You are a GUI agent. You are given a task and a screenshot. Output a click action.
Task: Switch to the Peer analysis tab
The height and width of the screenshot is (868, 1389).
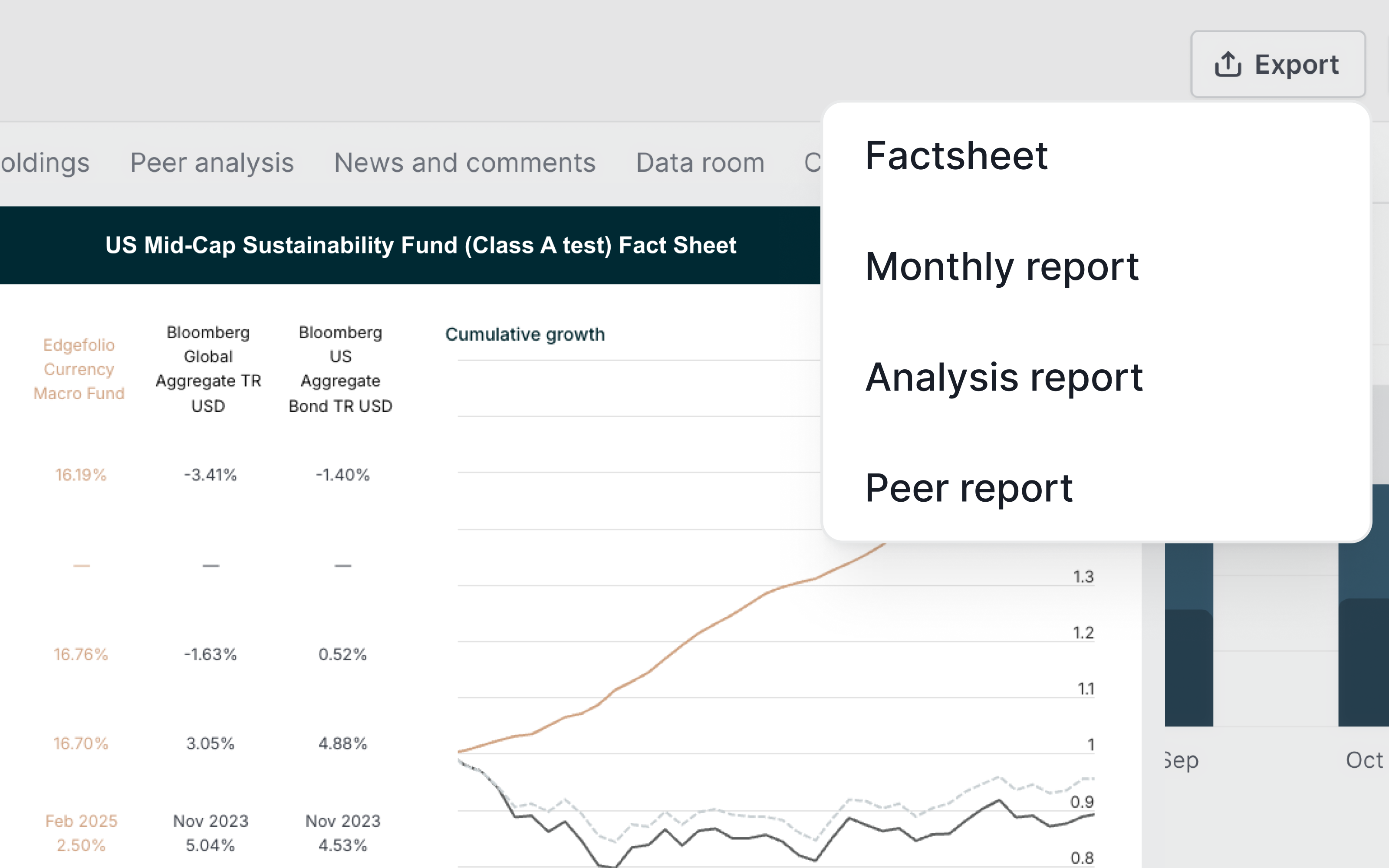[x=212, y=162]
